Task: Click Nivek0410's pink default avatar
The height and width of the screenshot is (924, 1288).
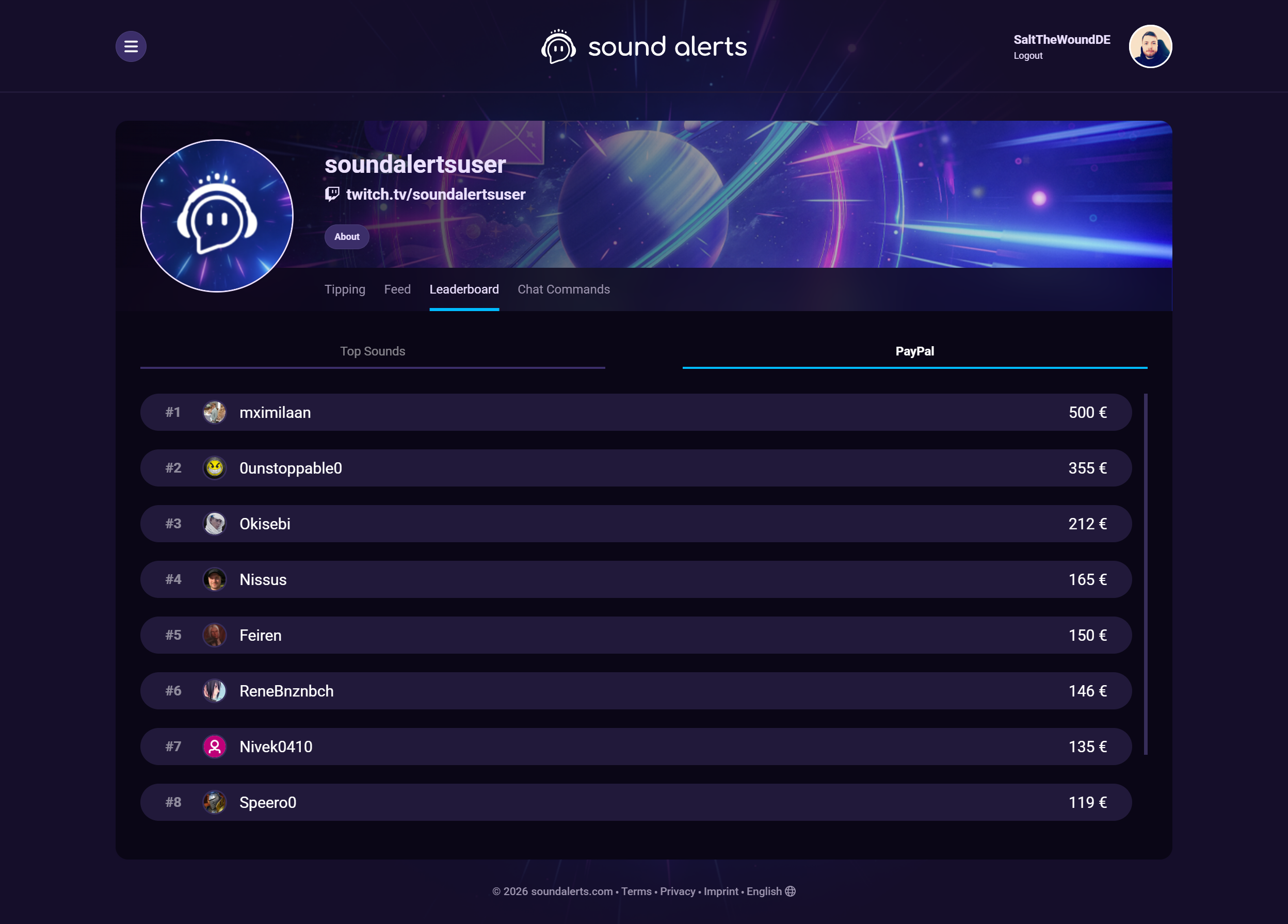Action: 215,746
